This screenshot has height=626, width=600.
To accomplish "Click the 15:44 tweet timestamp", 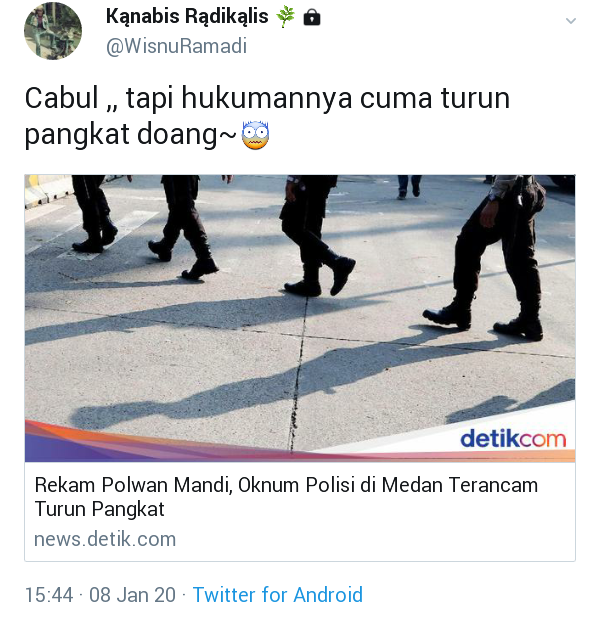I will coord(49,595).
